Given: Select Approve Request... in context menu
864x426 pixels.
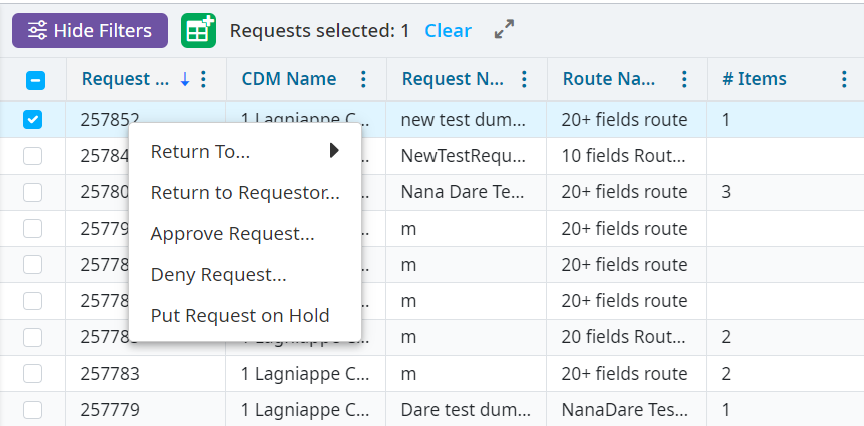Looking at the screenshot, I should coord(232,234).
